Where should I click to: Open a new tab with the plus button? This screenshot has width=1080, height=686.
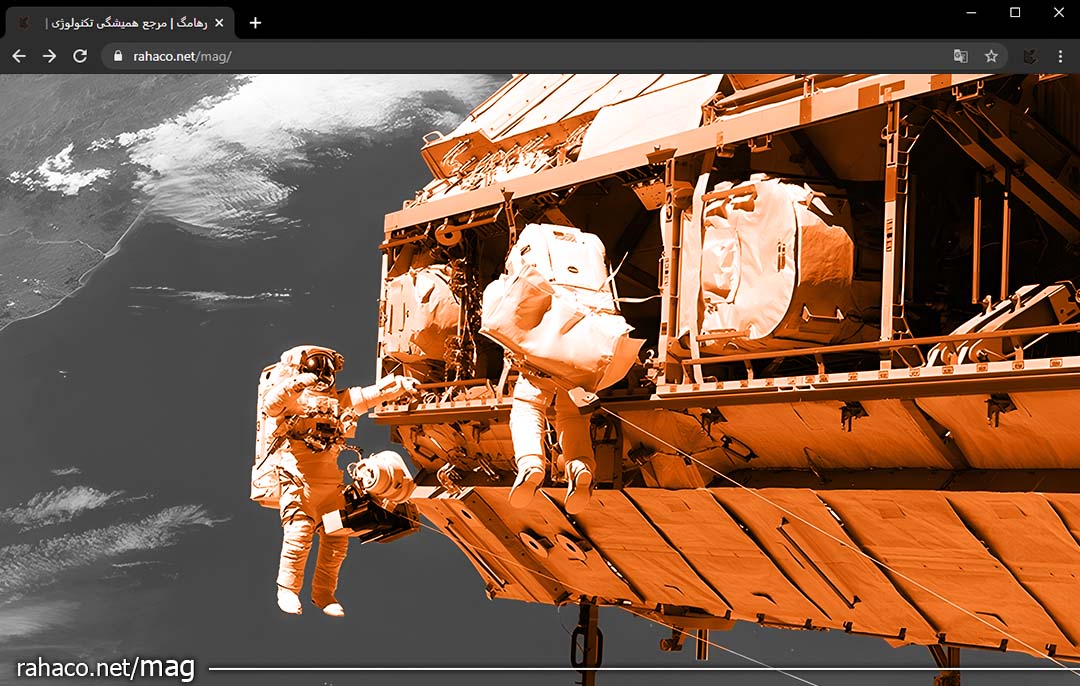255,23
